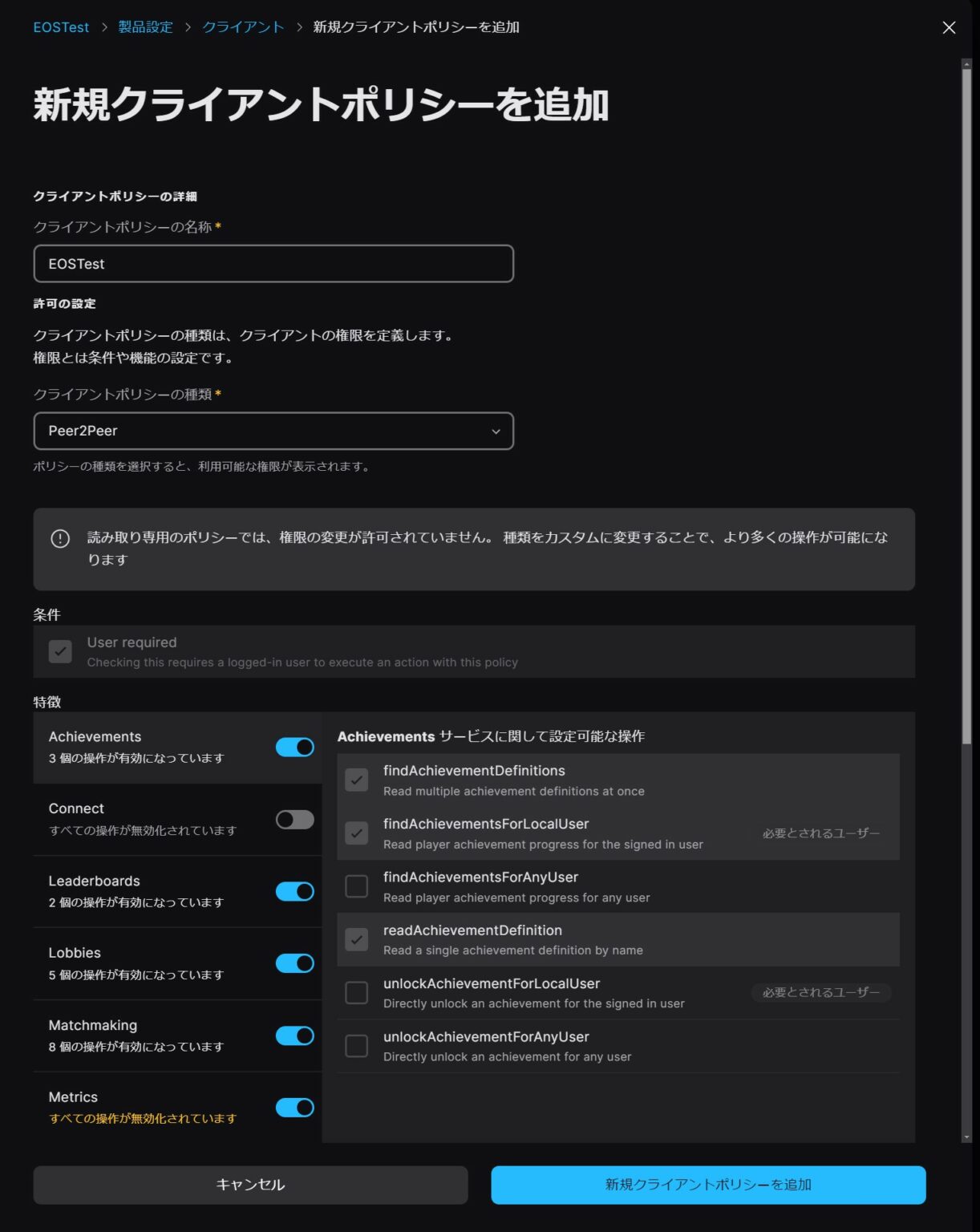The height and width of the screenshot is (1232, 980).
Task: Enable unlockAchievementForLocalUser checkbox
Action: click(x=356, y=993)
